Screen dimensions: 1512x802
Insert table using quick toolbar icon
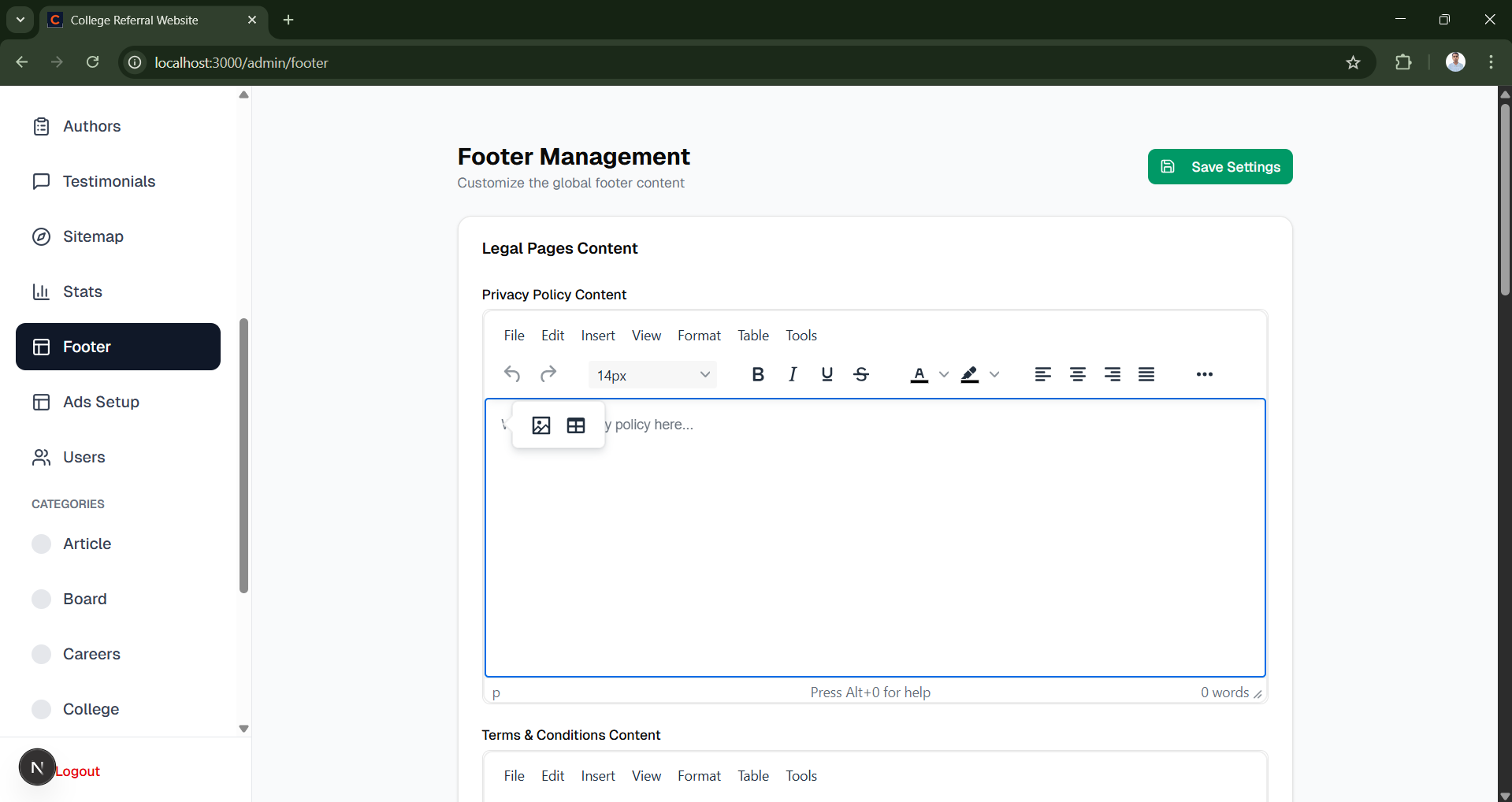576,425
